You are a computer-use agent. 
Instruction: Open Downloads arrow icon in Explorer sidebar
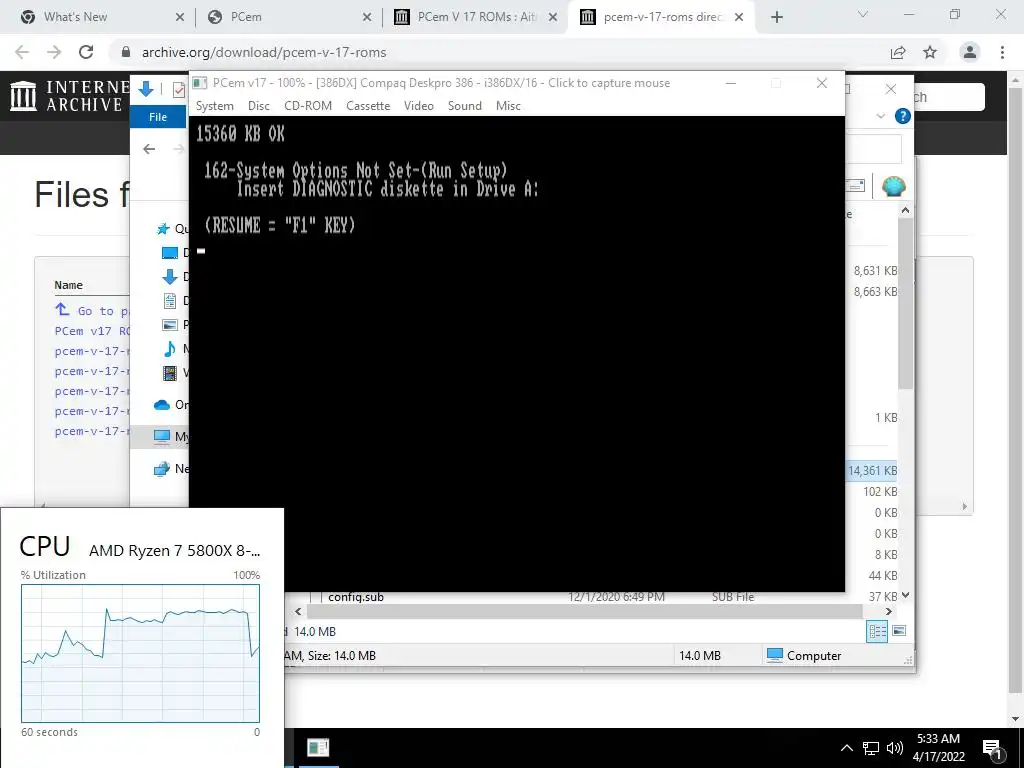169,277
